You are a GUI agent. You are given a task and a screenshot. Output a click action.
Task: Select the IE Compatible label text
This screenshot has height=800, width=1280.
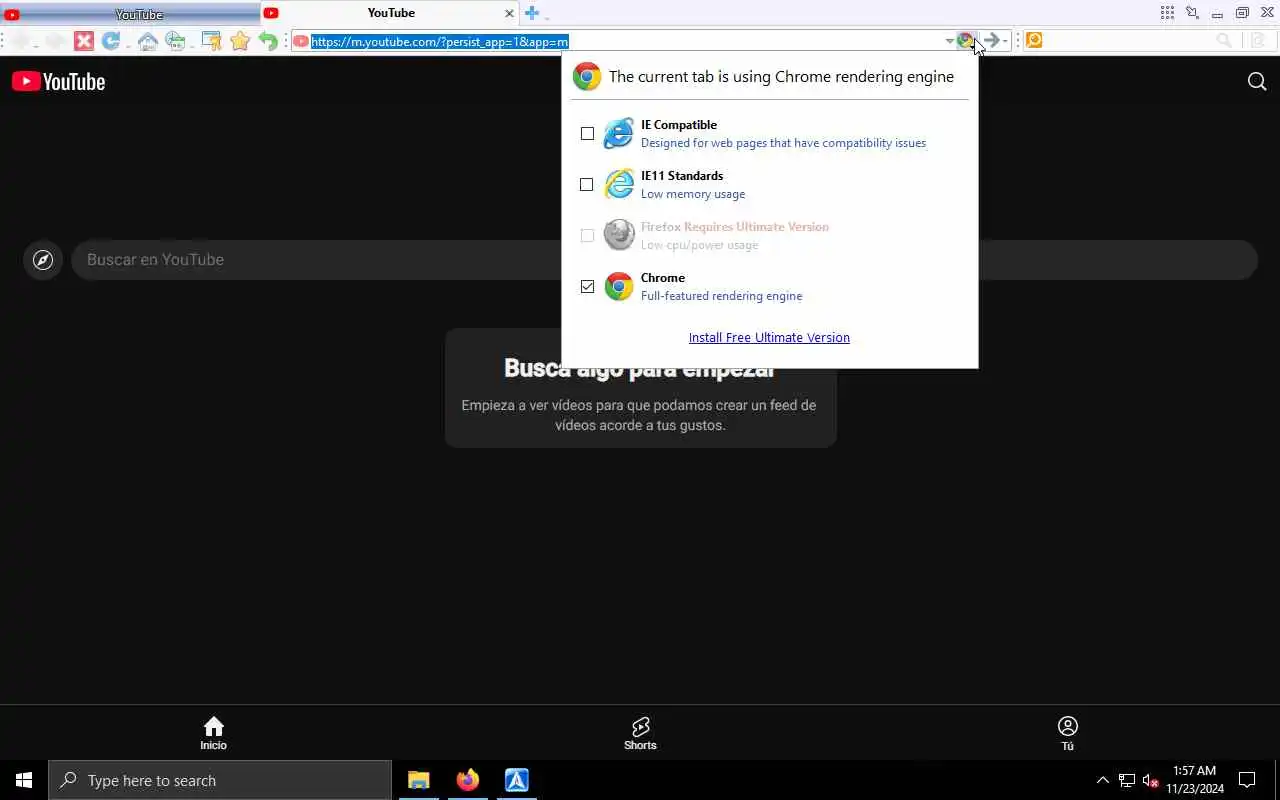(x=679, y=125)
